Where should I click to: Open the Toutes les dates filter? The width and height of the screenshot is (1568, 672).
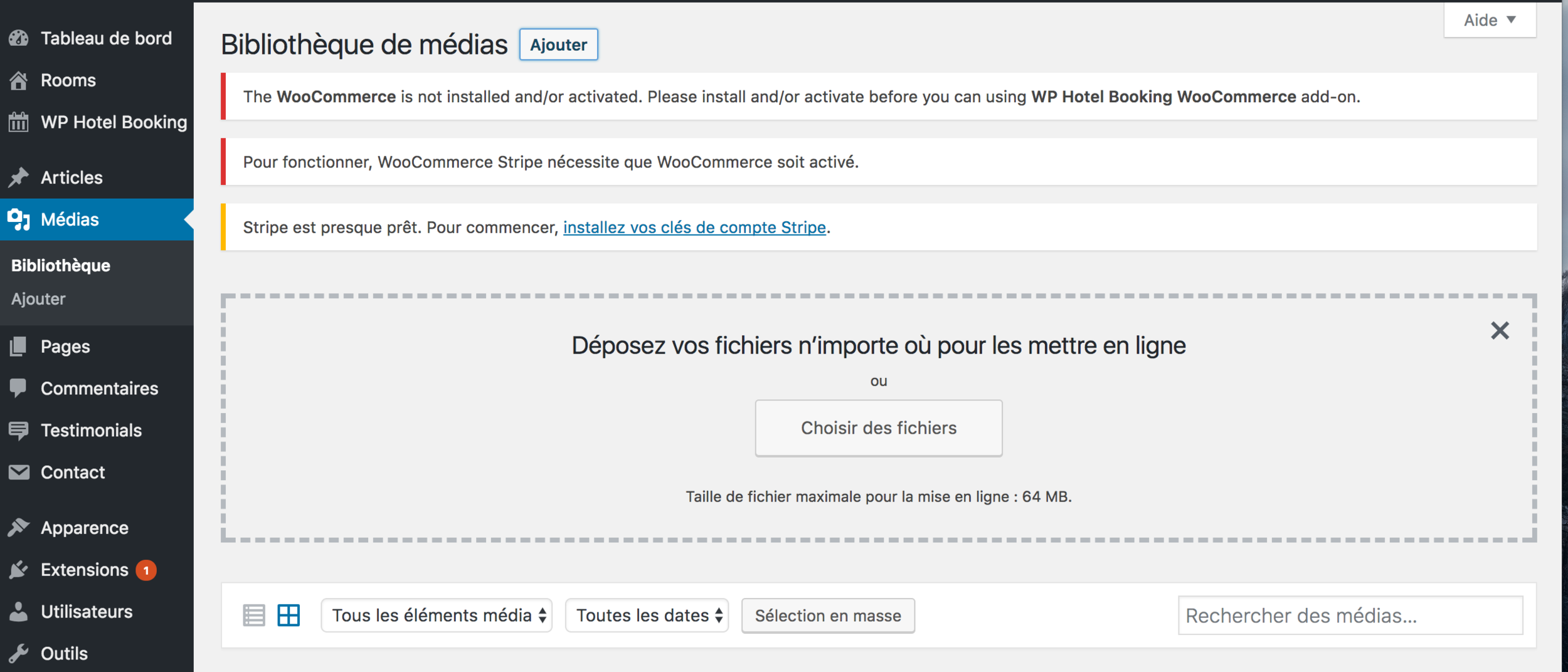tap(647, 616)
